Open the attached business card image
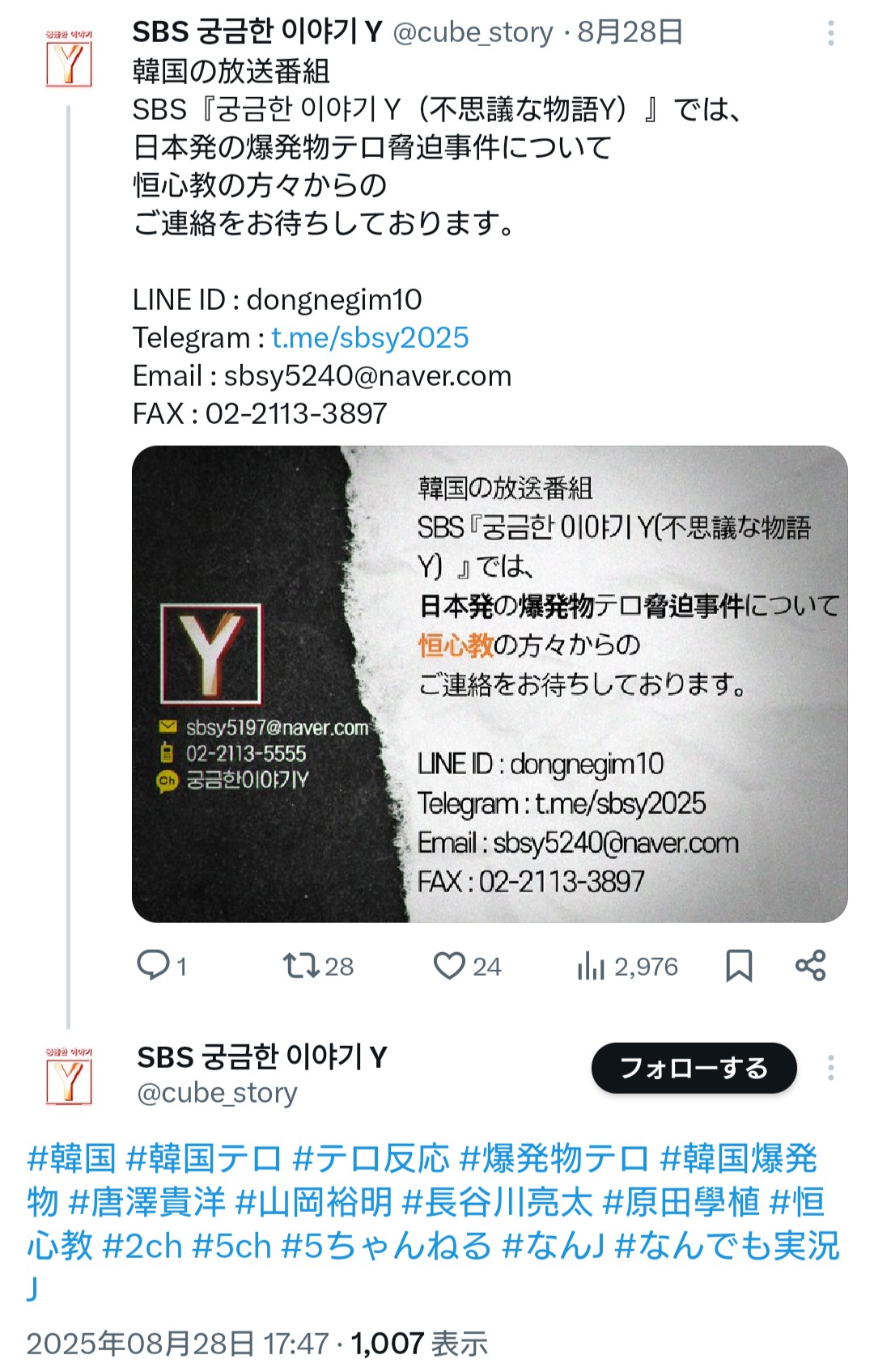Image resolution: width=874 pixels, height=1372 pixels. click(490, 684)
